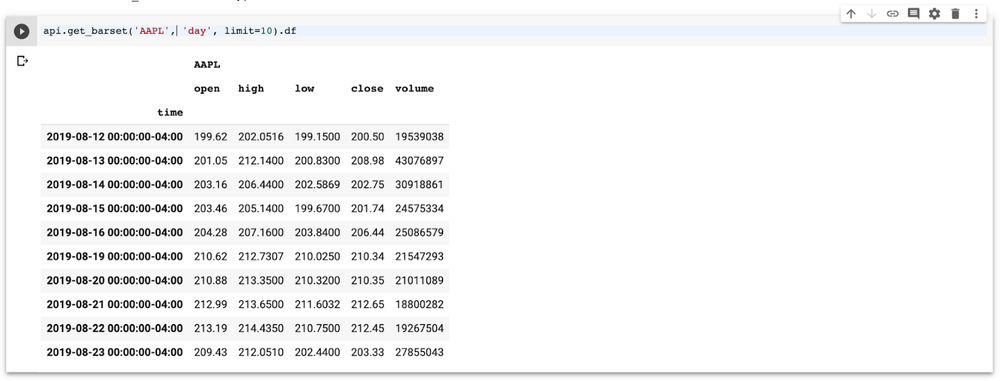Click high value 202.0516
The image size is (1000, 381).
coord(261,137)
